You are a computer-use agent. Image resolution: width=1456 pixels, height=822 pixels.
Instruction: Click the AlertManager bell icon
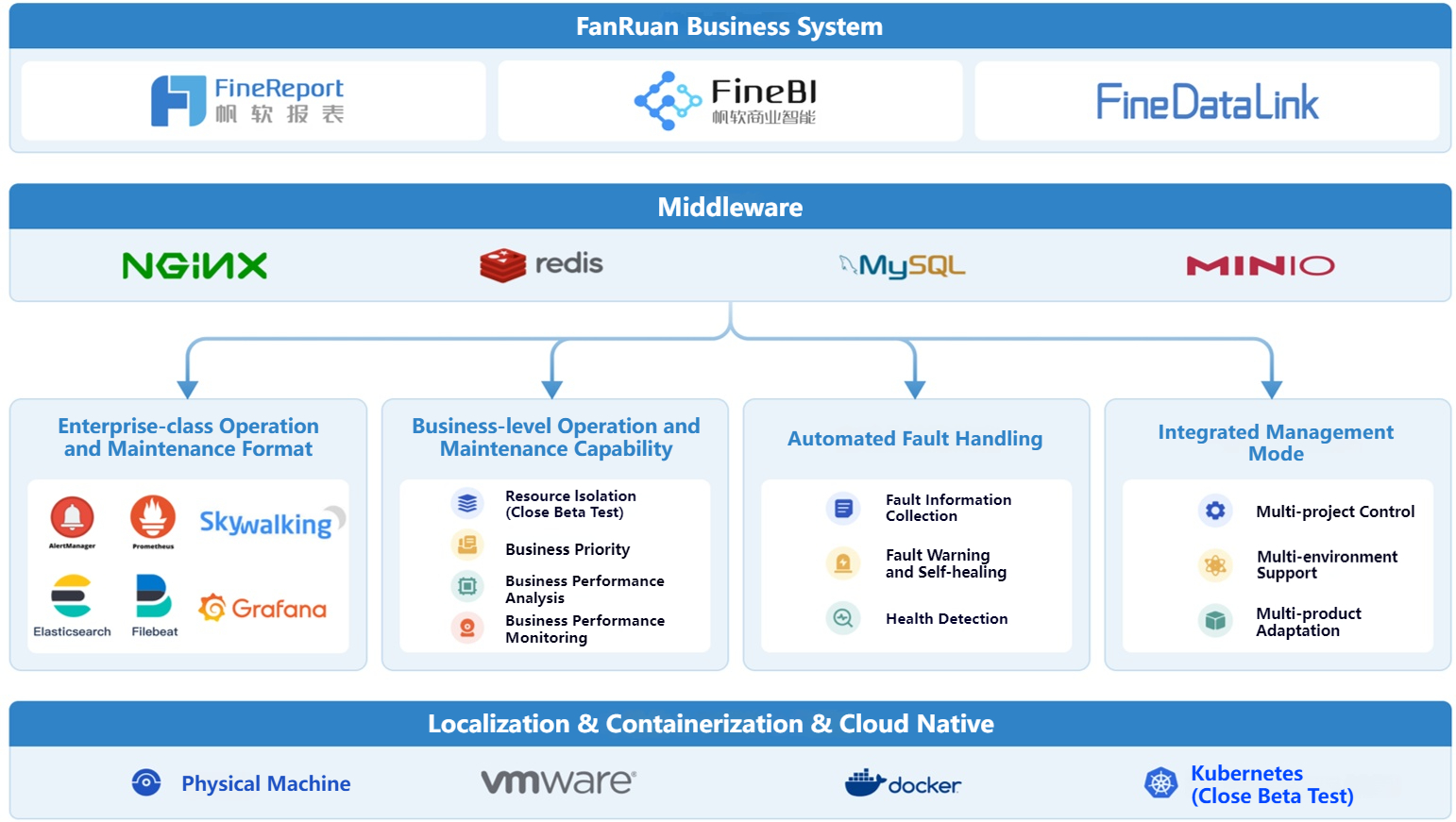(73, 516)
